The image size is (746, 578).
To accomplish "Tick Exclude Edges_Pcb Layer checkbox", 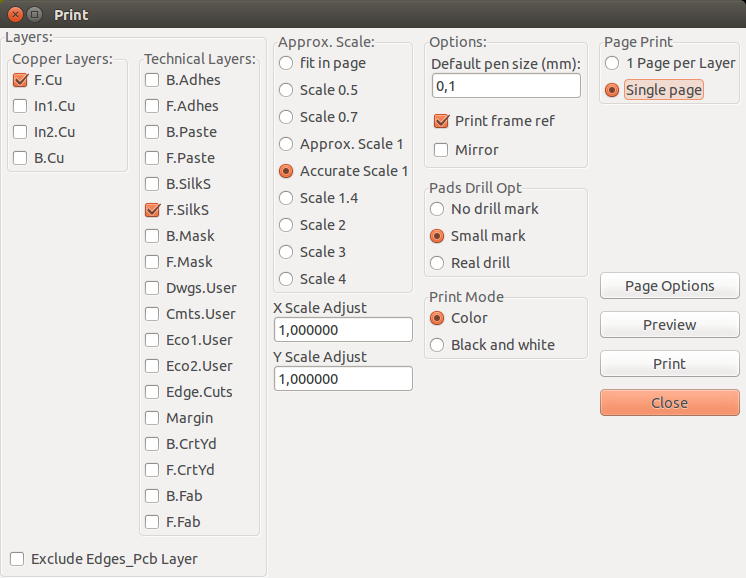I will [18, 559].
